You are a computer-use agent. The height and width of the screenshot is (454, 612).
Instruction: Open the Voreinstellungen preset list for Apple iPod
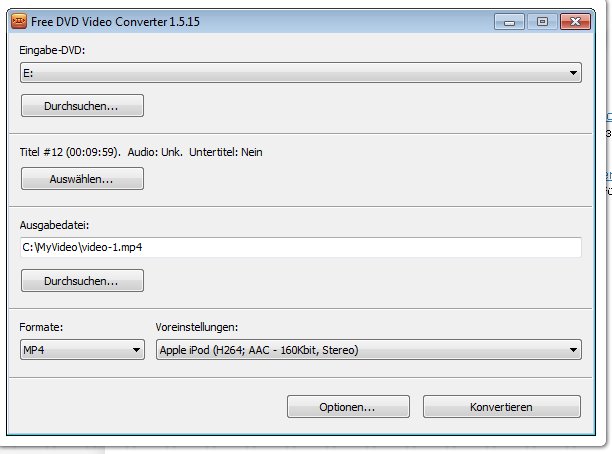coord(368,350)
